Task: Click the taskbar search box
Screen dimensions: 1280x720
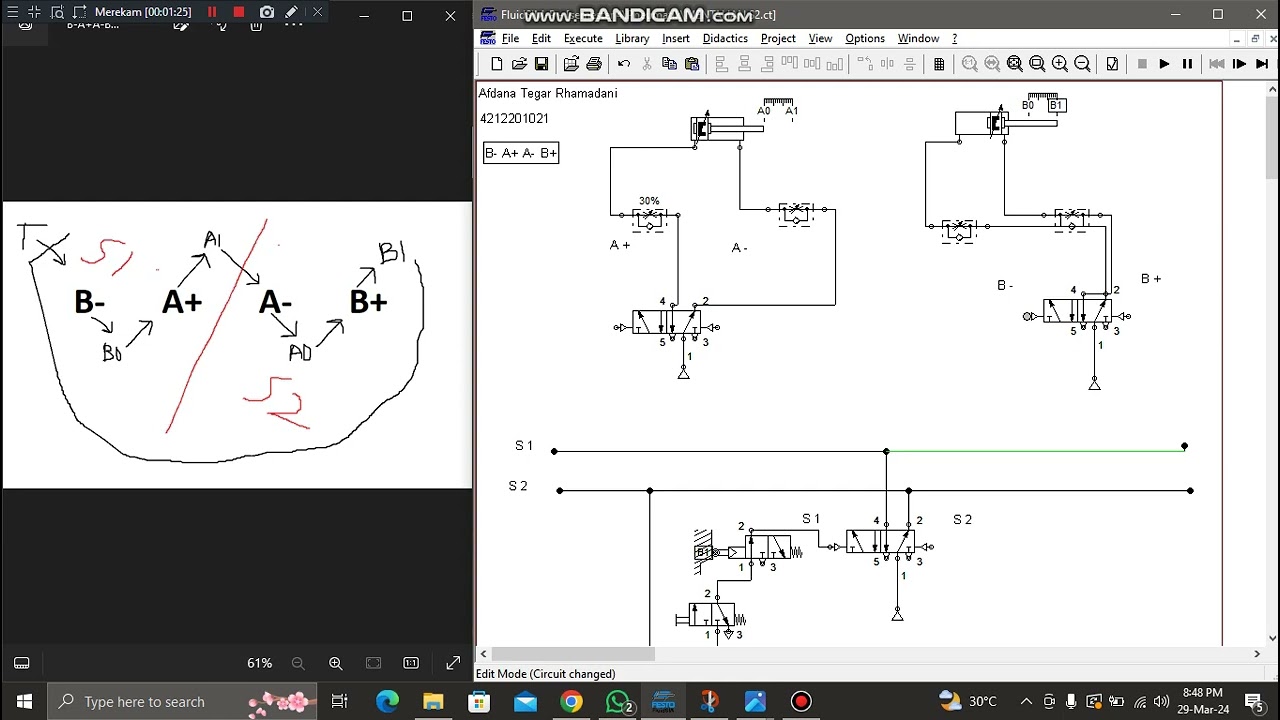Action: tap(182, 701)
